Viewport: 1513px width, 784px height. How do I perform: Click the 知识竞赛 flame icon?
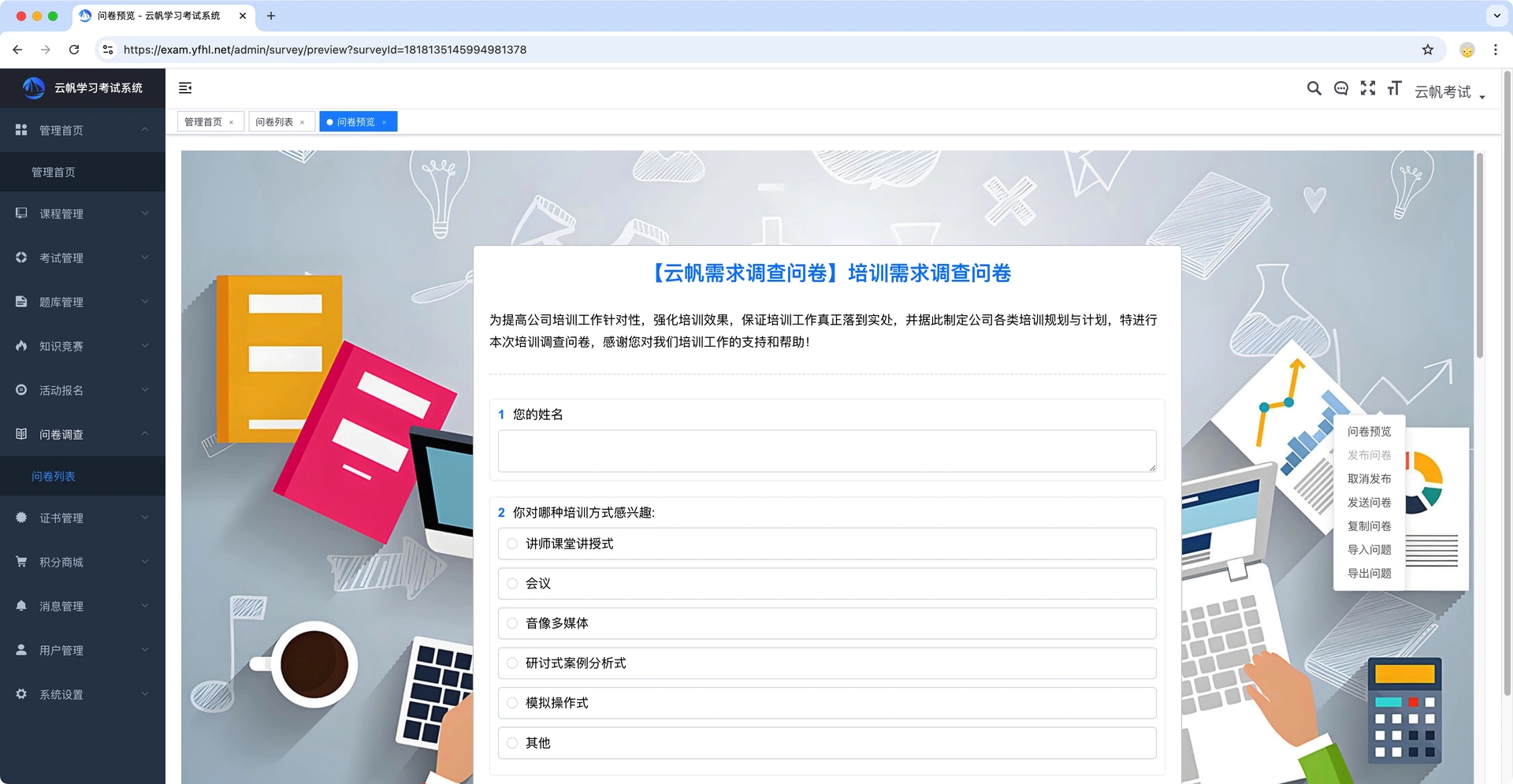[x=21, y=346]
